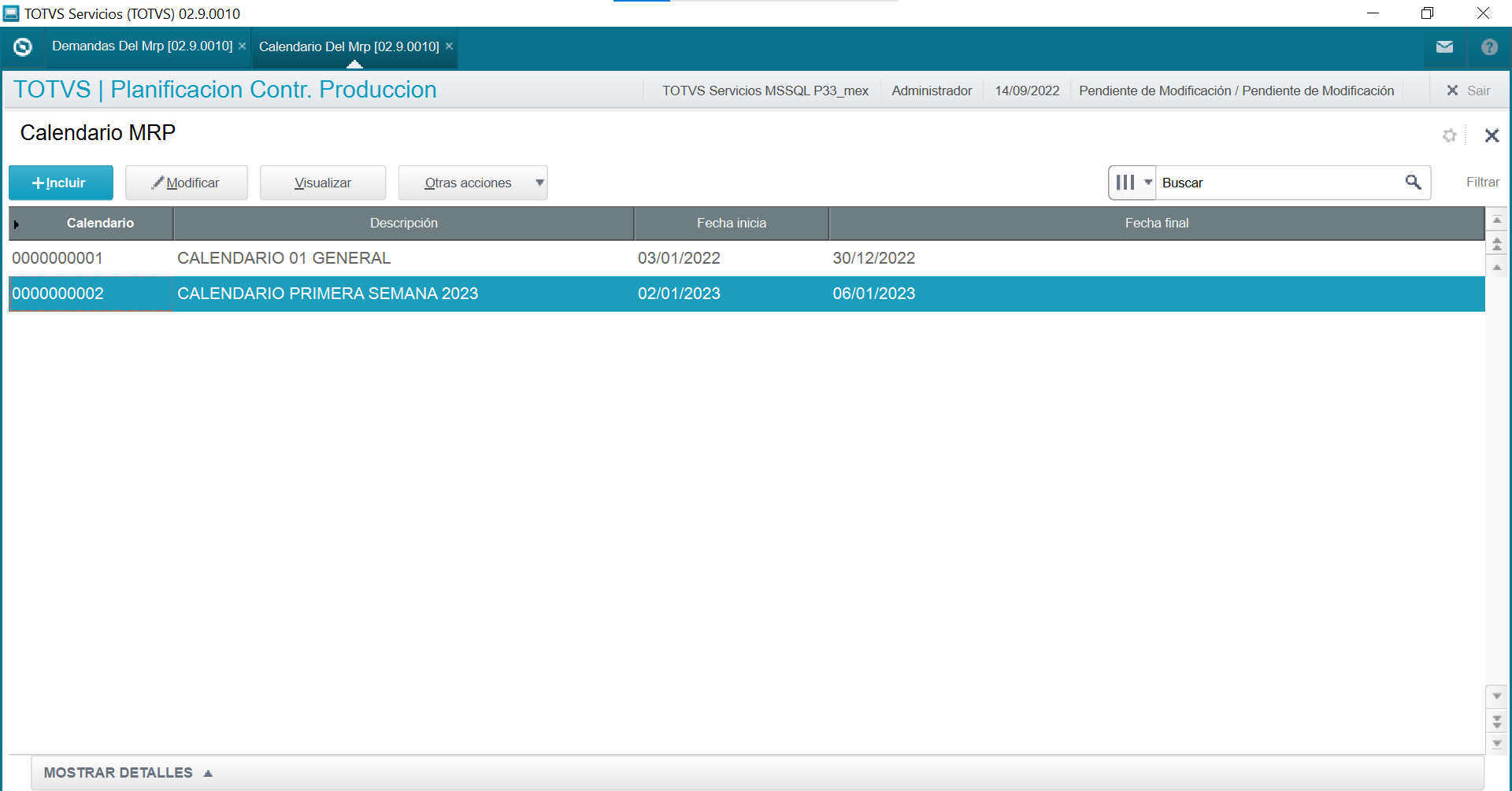Click the 30/12/2022 end date cell
This screenshot has height=791, width=1512.
(x=874, y=258)
